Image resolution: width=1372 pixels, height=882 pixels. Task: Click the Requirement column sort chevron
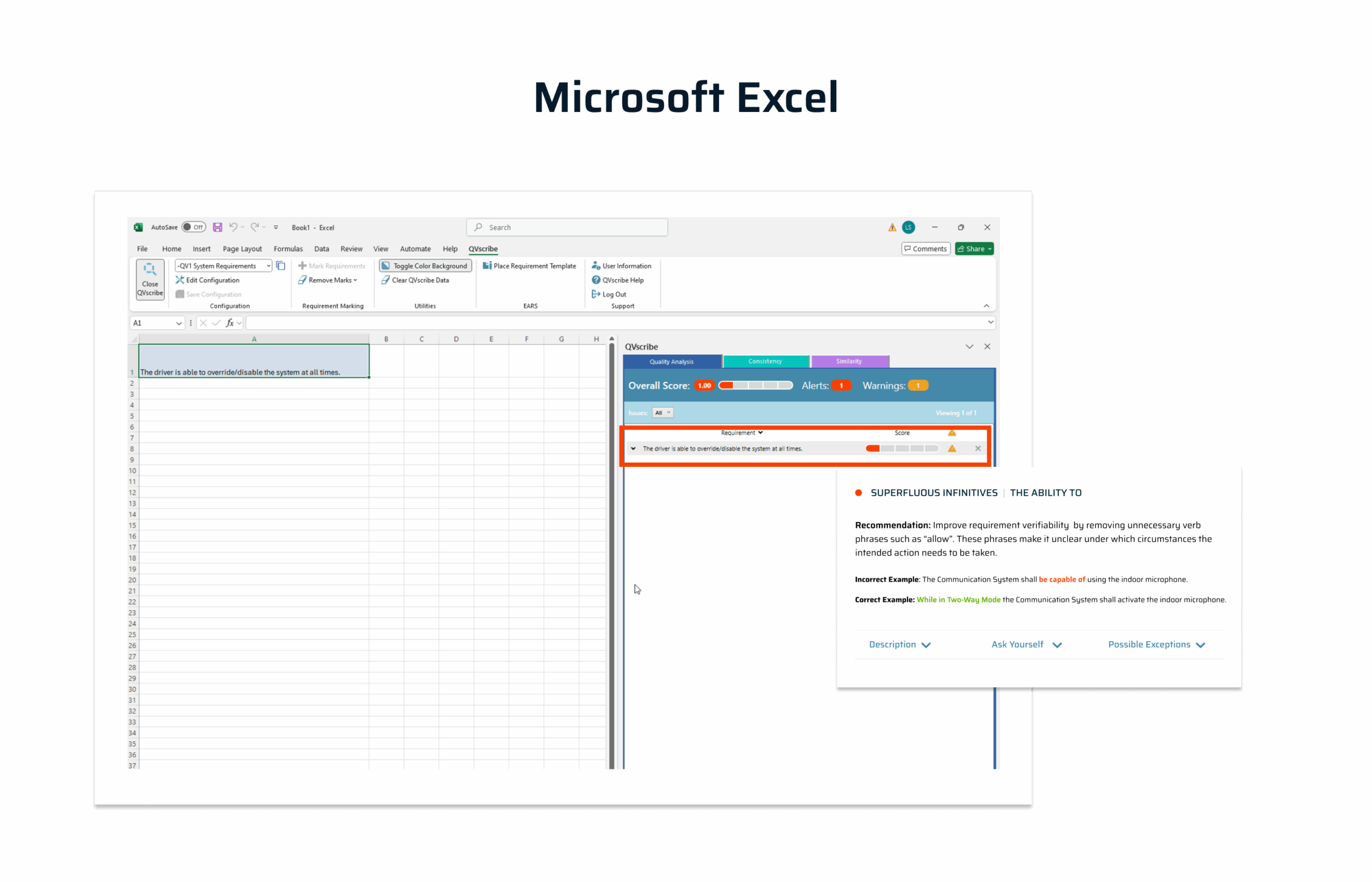760,432
